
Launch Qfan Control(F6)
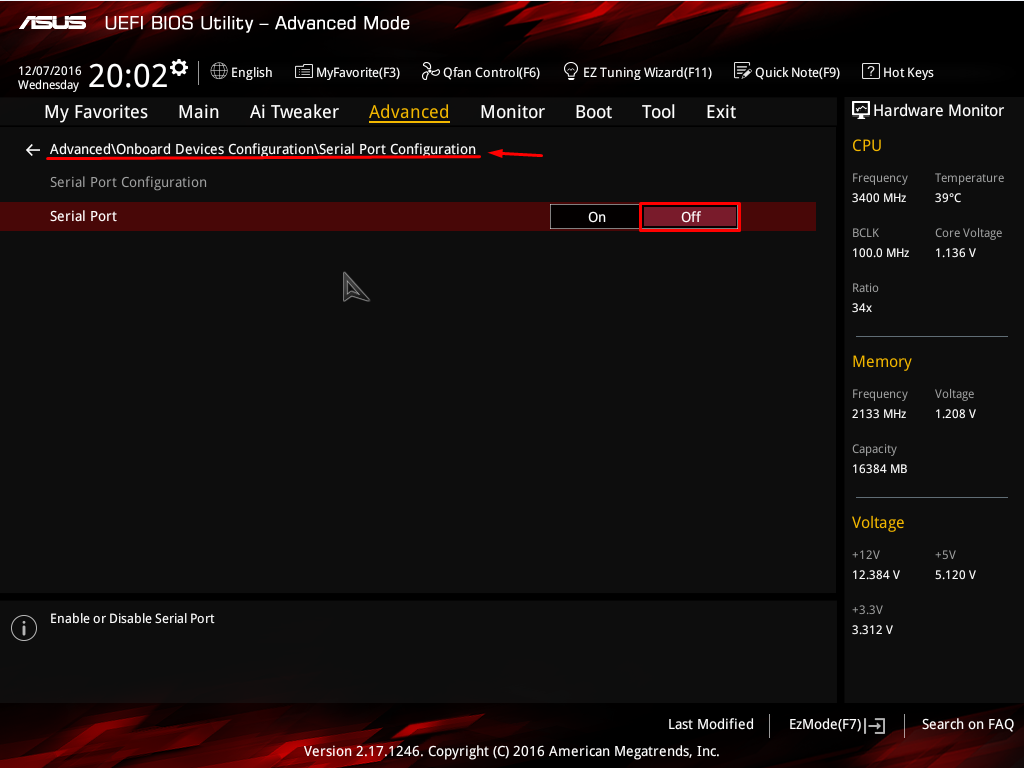(491, 72)
